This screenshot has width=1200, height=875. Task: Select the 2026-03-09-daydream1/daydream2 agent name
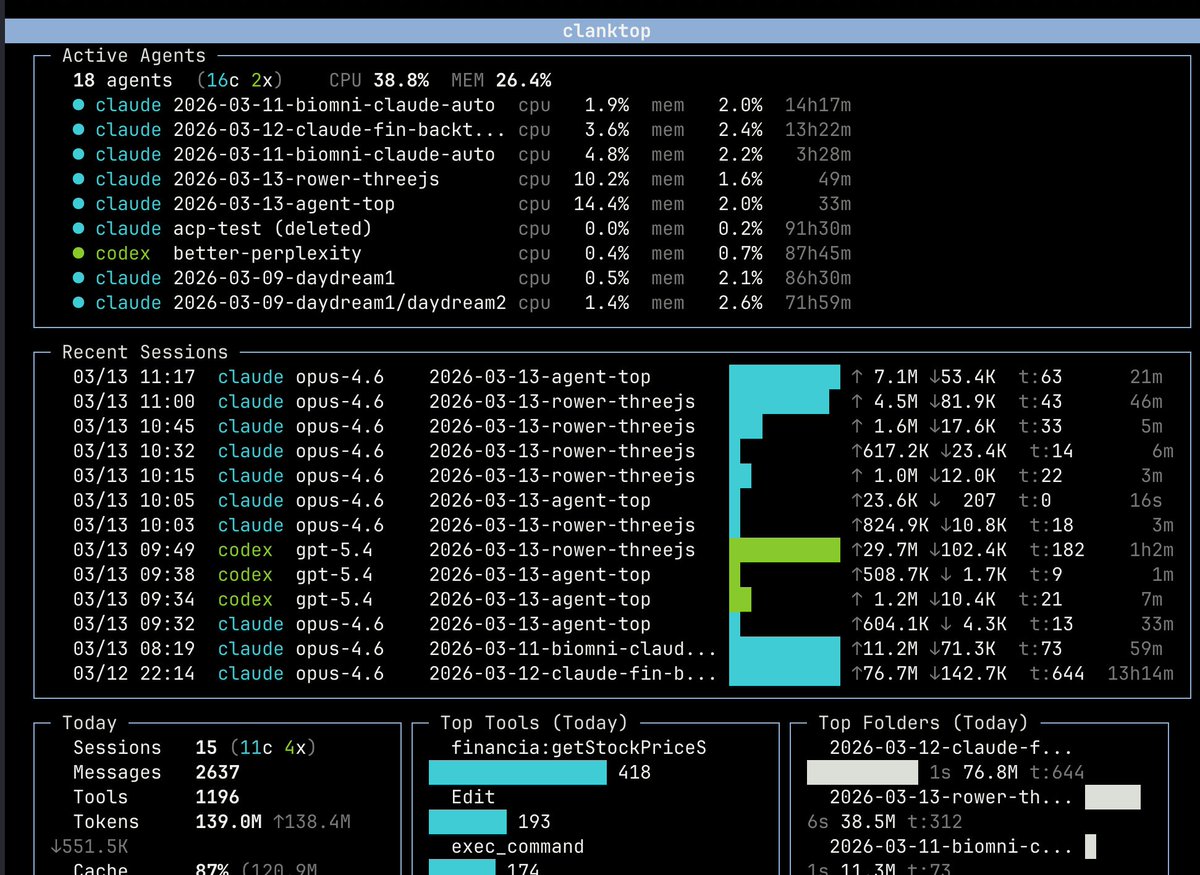click(x=340, y=303)
